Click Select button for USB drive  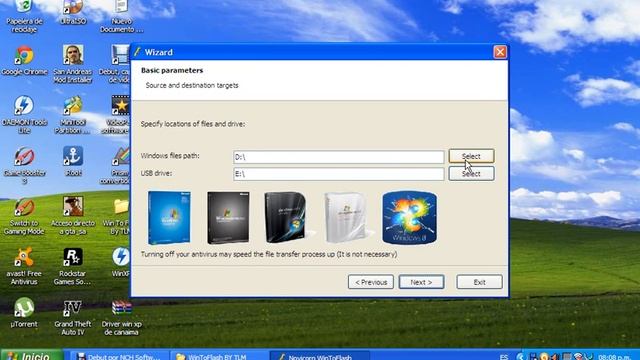click(471, 173)
